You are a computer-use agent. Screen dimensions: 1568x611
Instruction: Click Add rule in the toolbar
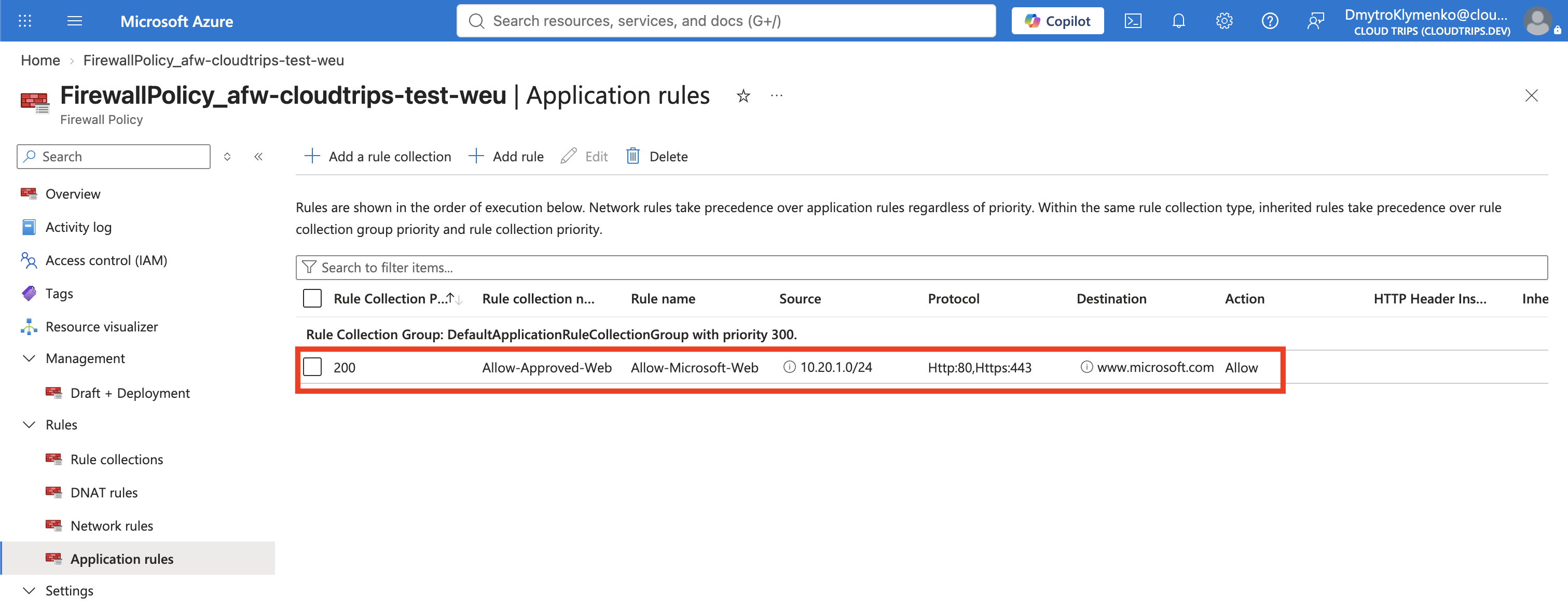coord(506,157)
